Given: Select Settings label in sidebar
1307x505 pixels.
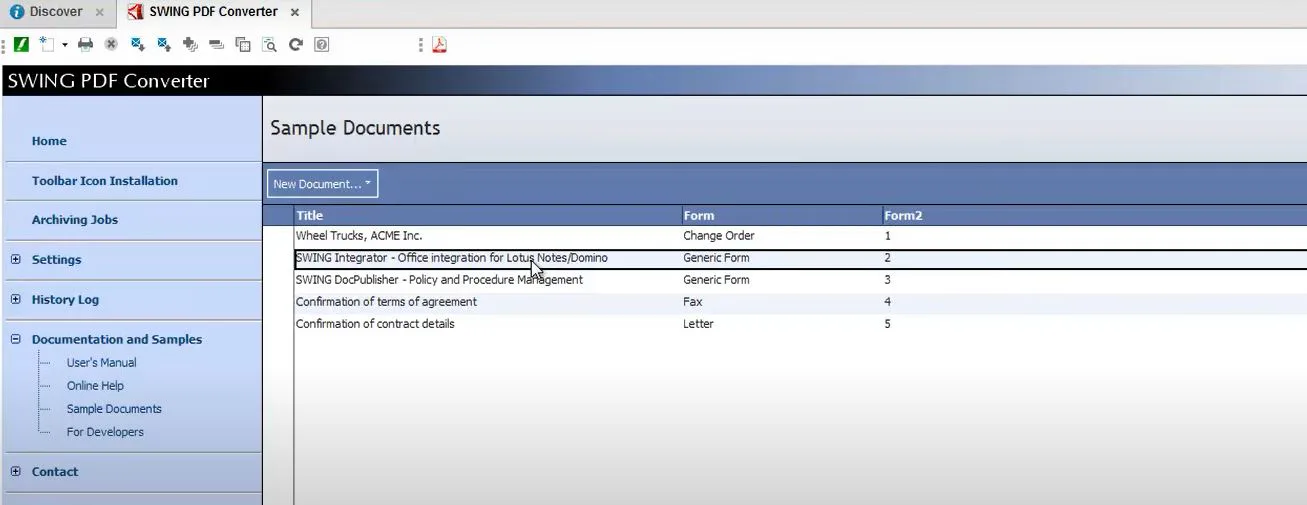Looking at the screenshot, I should [x=56, y=260].
